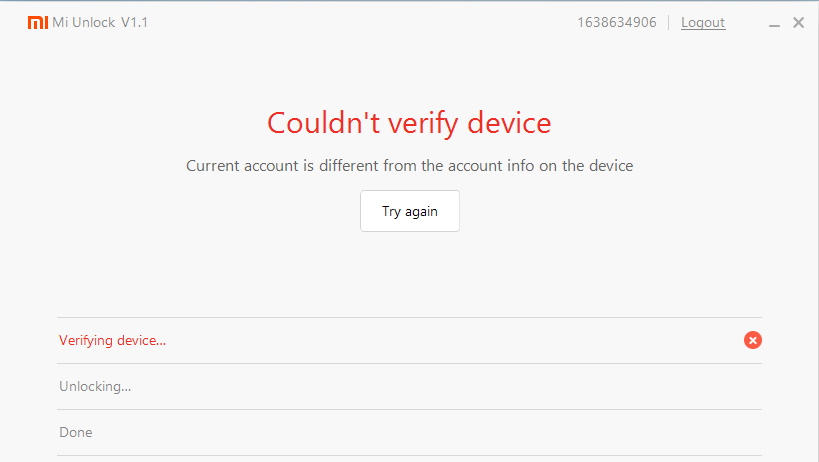
Task: Click the divider line above Verifying device
Action: coord(409,318)
